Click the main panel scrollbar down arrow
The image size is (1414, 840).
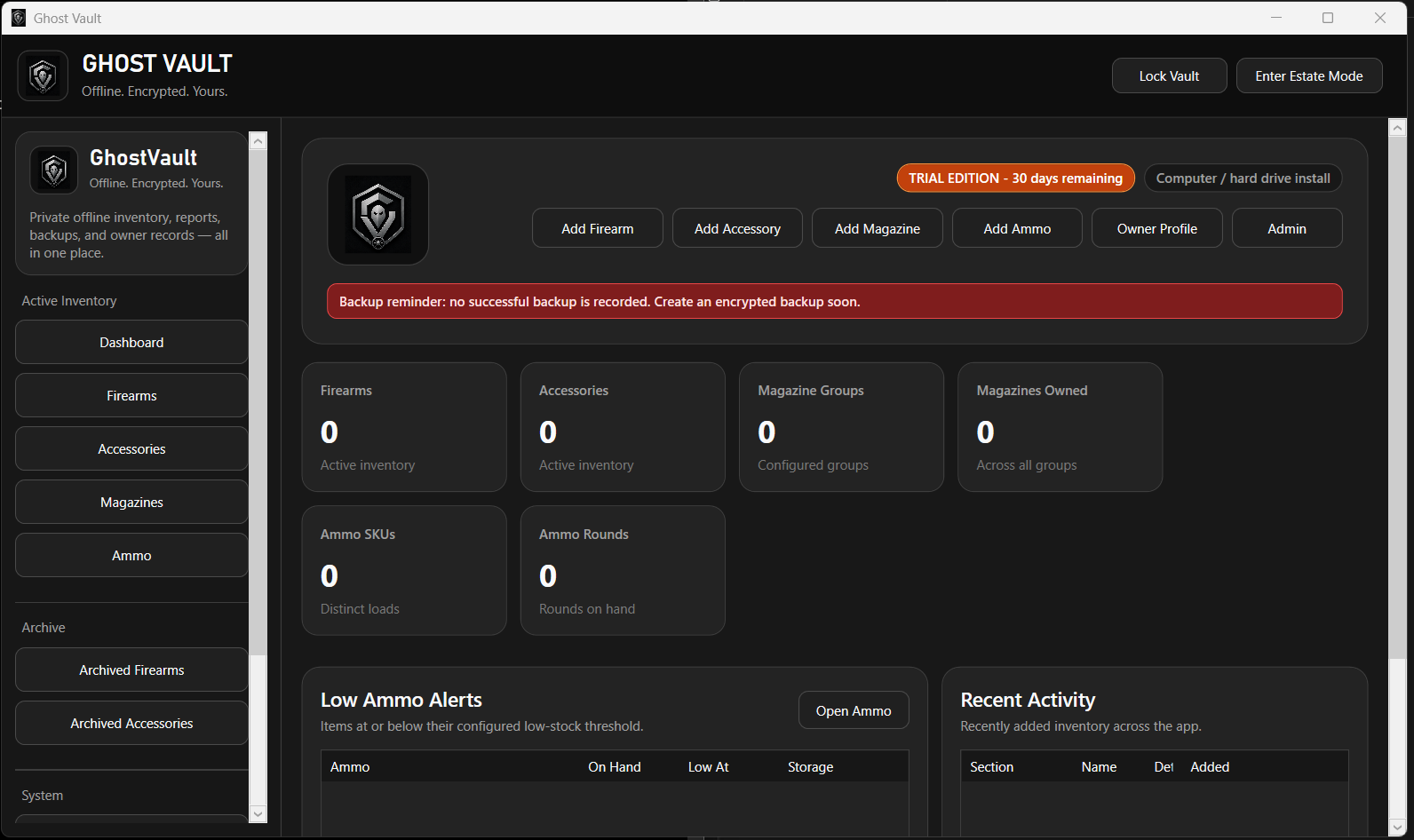(x=1397, y=827)
